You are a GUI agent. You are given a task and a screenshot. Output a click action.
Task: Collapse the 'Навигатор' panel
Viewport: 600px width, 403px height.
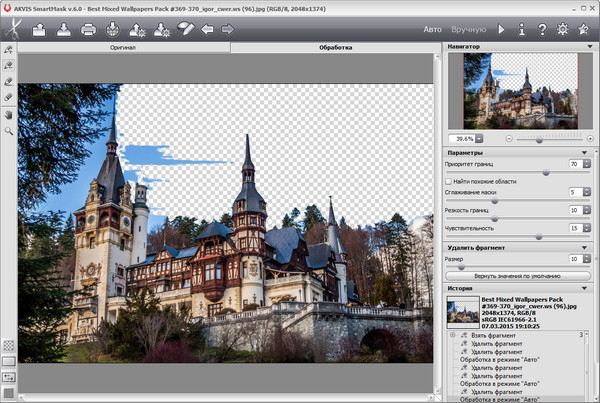click(588, 46)
